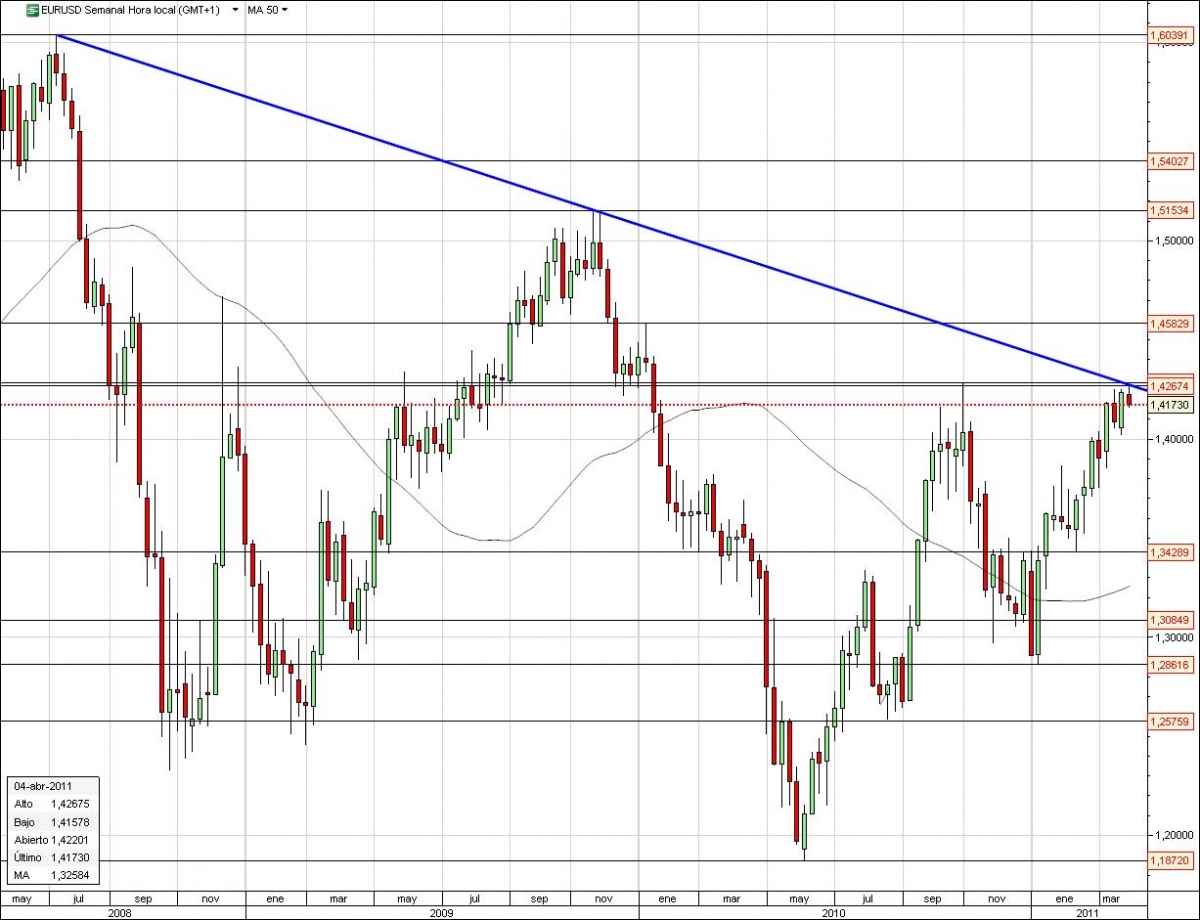Click the 04-abr-2011 info tooltip box
Screen dimensions: 1200x920
(x=52, y=830)
